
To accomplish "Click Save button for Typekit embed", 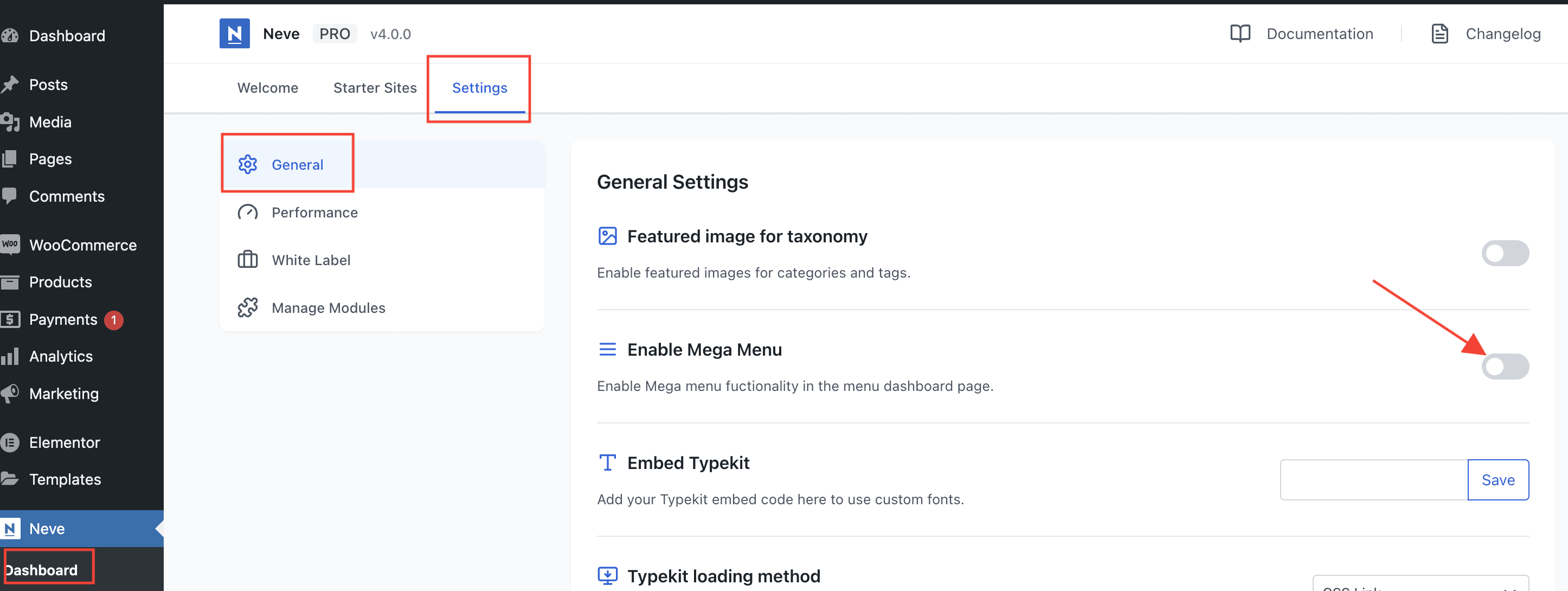I will coord(1498,480).
